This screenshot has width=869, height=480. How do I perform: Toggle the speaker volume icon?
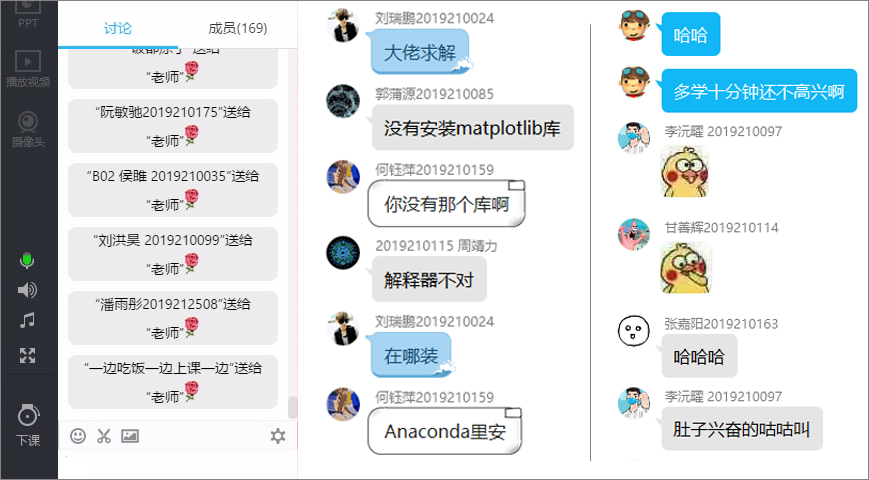[x=27, y=290]
